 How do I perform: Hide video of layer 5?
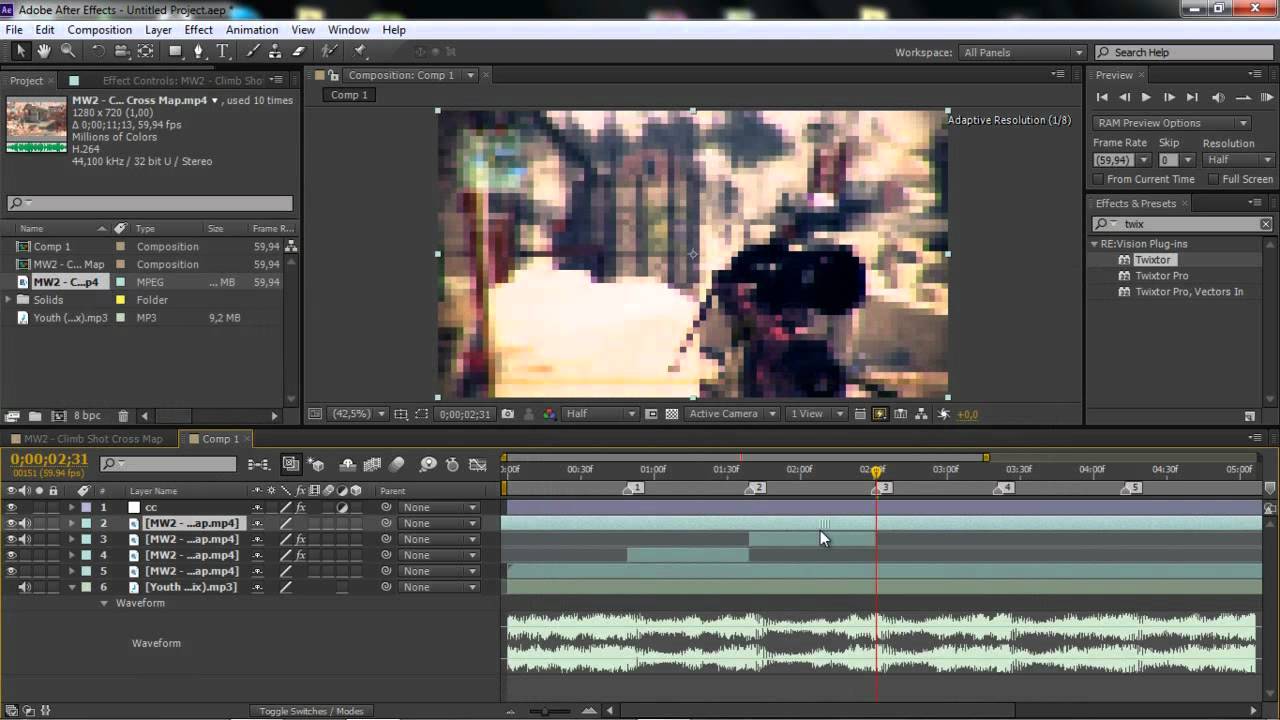pyautogui.click(x=12, y=571)
